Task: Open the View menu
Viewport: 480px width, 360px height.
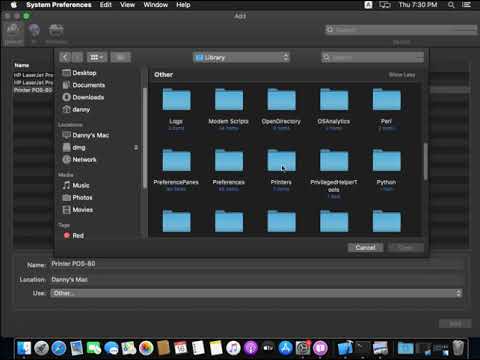Action: click(x=127, y=5)
